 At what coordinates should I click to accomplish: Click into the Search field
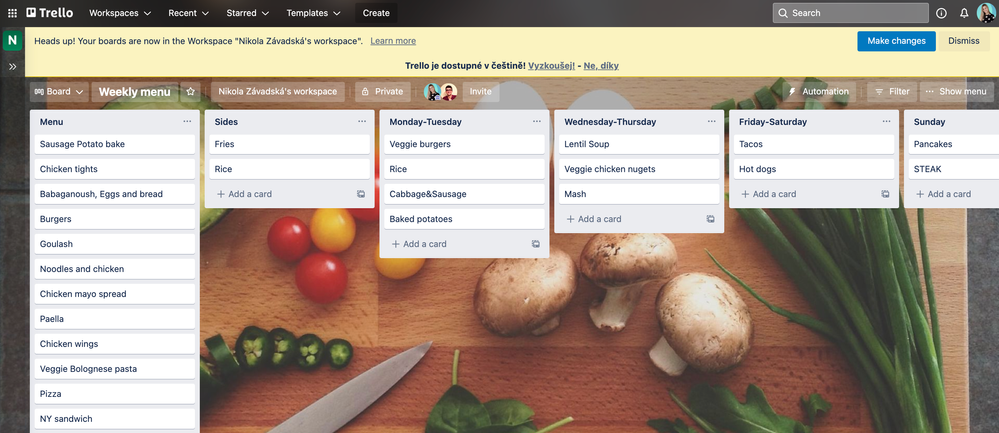click(x=851, y=13)
